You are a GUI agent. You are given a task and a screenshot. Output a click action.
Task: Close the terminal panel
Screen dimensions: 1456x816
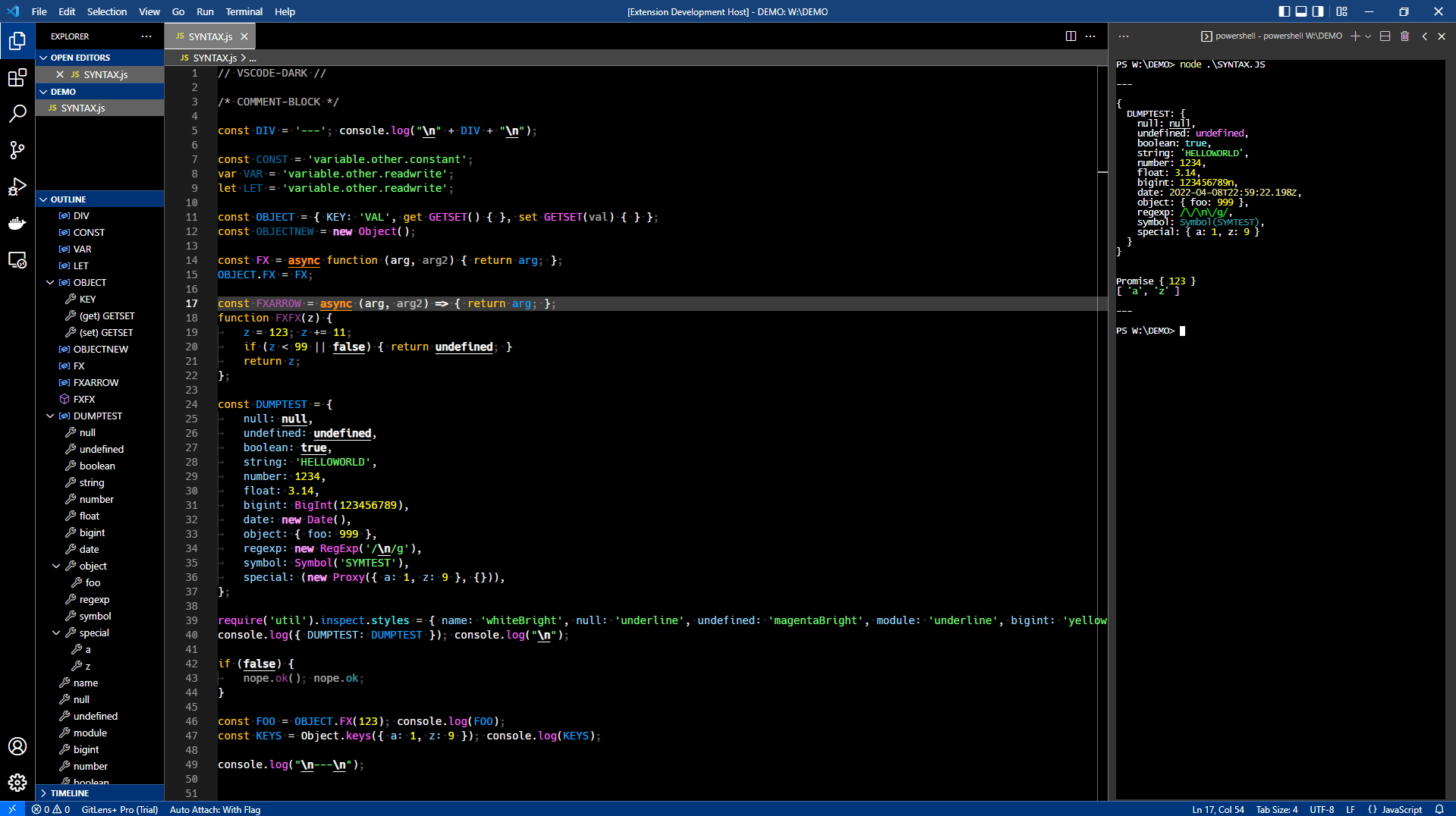coord(1442,36)
